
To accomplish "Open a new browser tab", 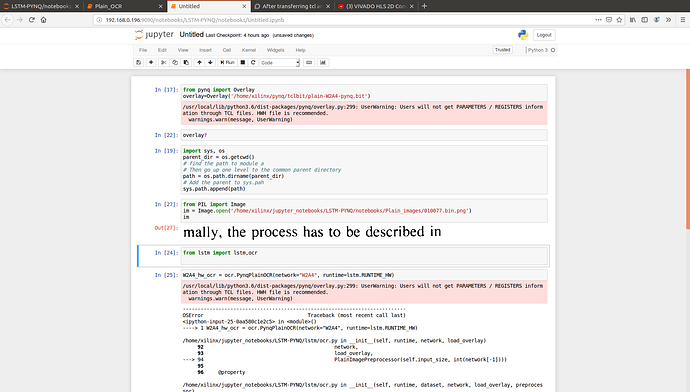I will (425, 6).
